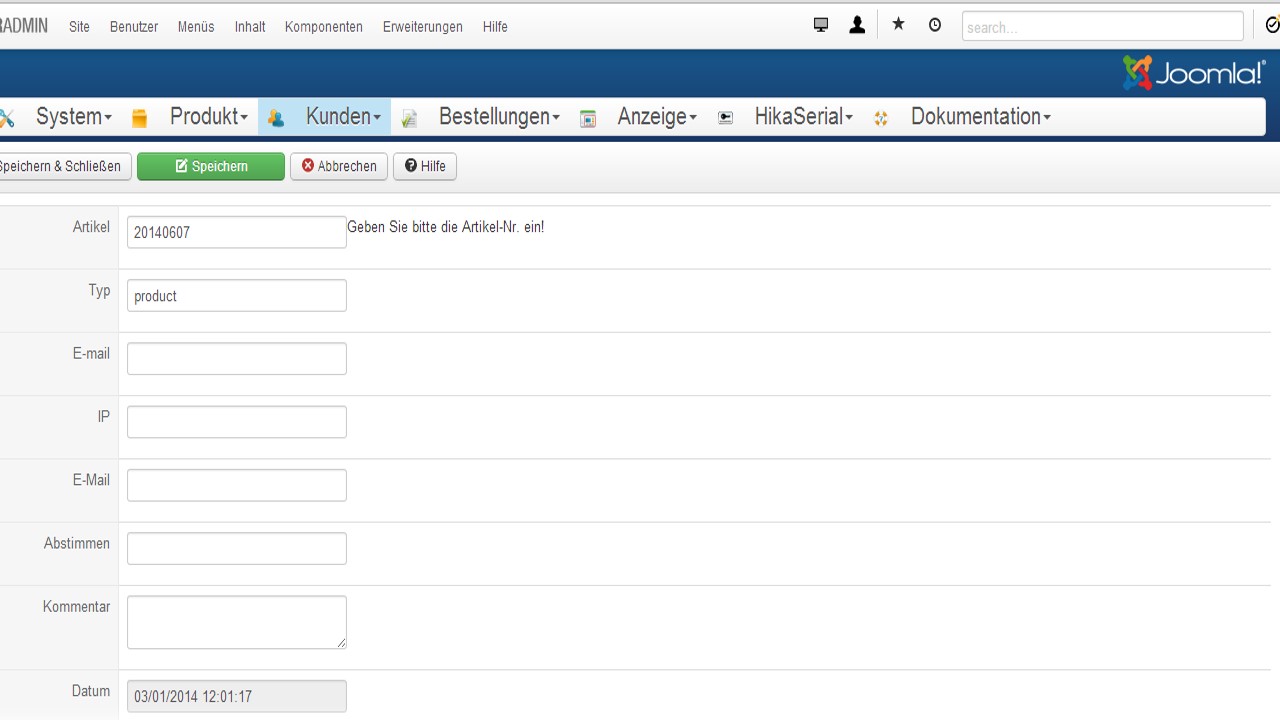
Task: Click the "Datum" field label
Action: (x=91, y=691)
